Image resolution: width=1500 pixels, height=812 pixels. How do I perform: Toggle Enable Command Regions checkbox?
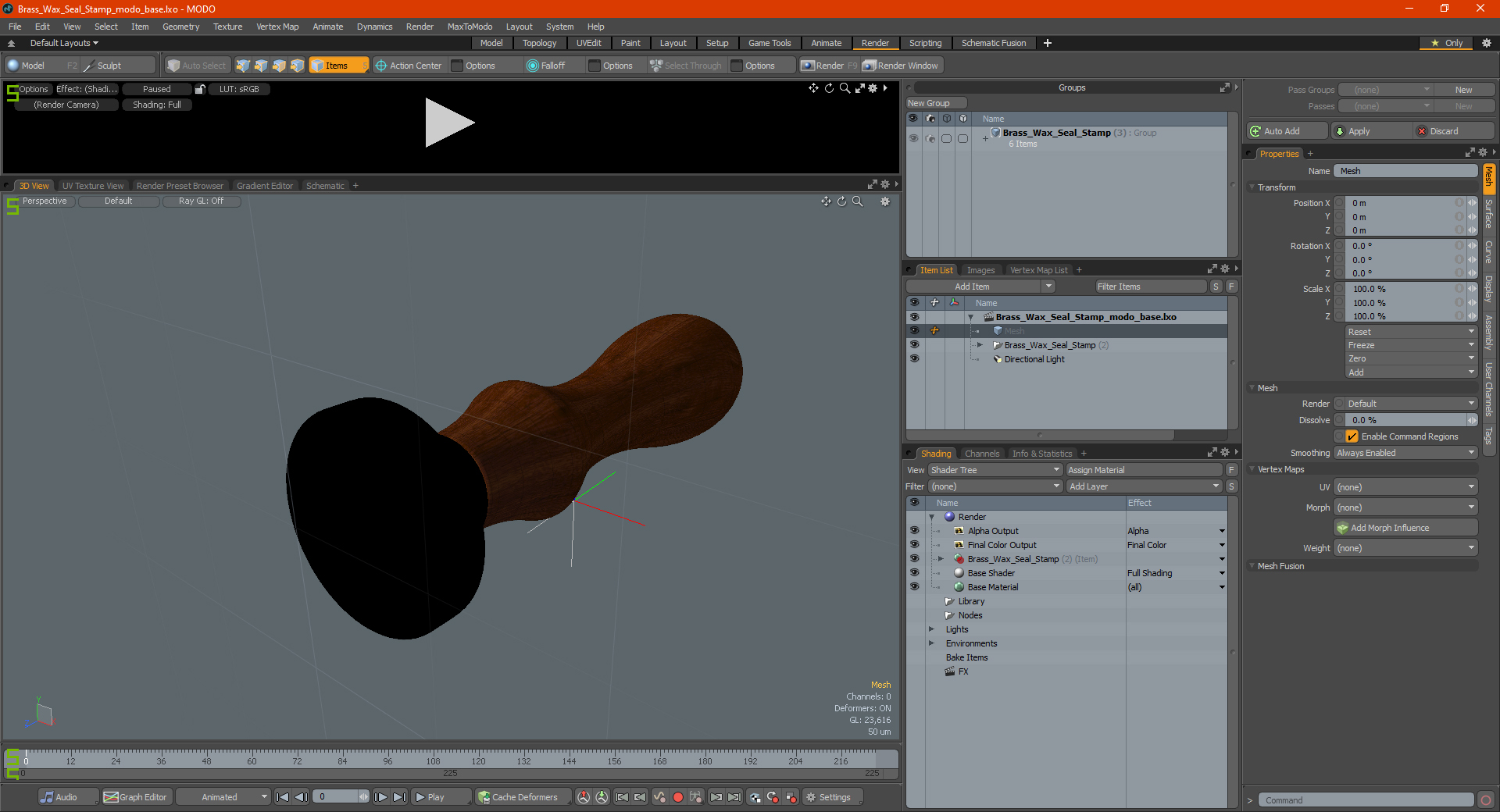point(1352,436)
